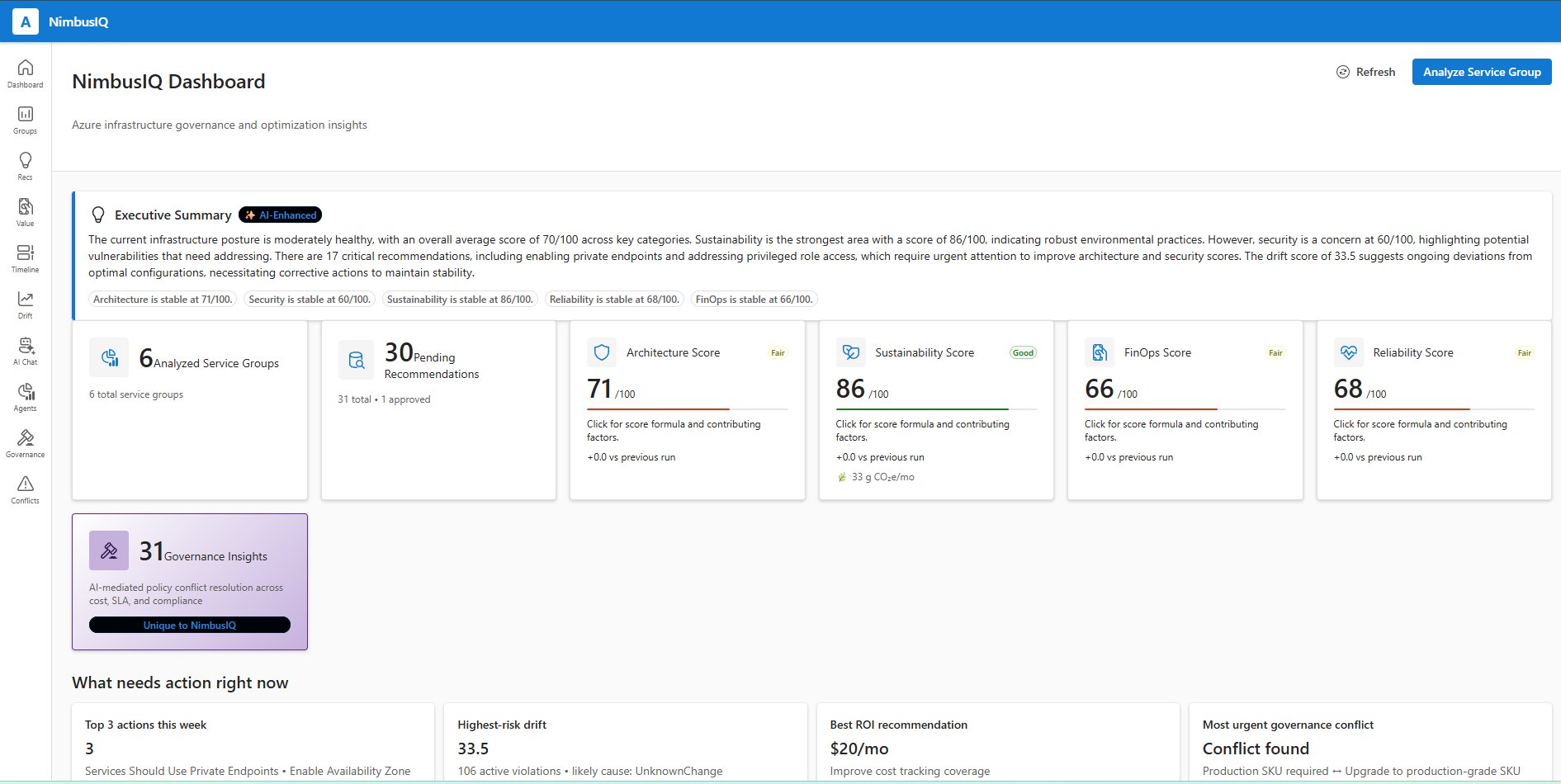This screenshot has width=1561, height=784.
Task: View the Timeline using its sidebar icon
Action: (x=25, y=257)
